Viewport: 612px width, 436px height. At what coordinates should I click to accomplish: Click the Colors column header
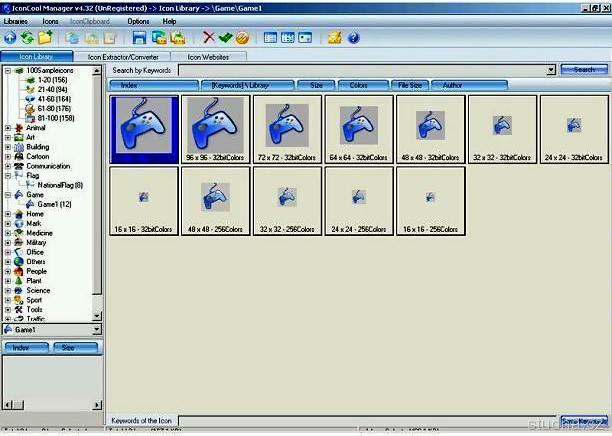(363, 85)
